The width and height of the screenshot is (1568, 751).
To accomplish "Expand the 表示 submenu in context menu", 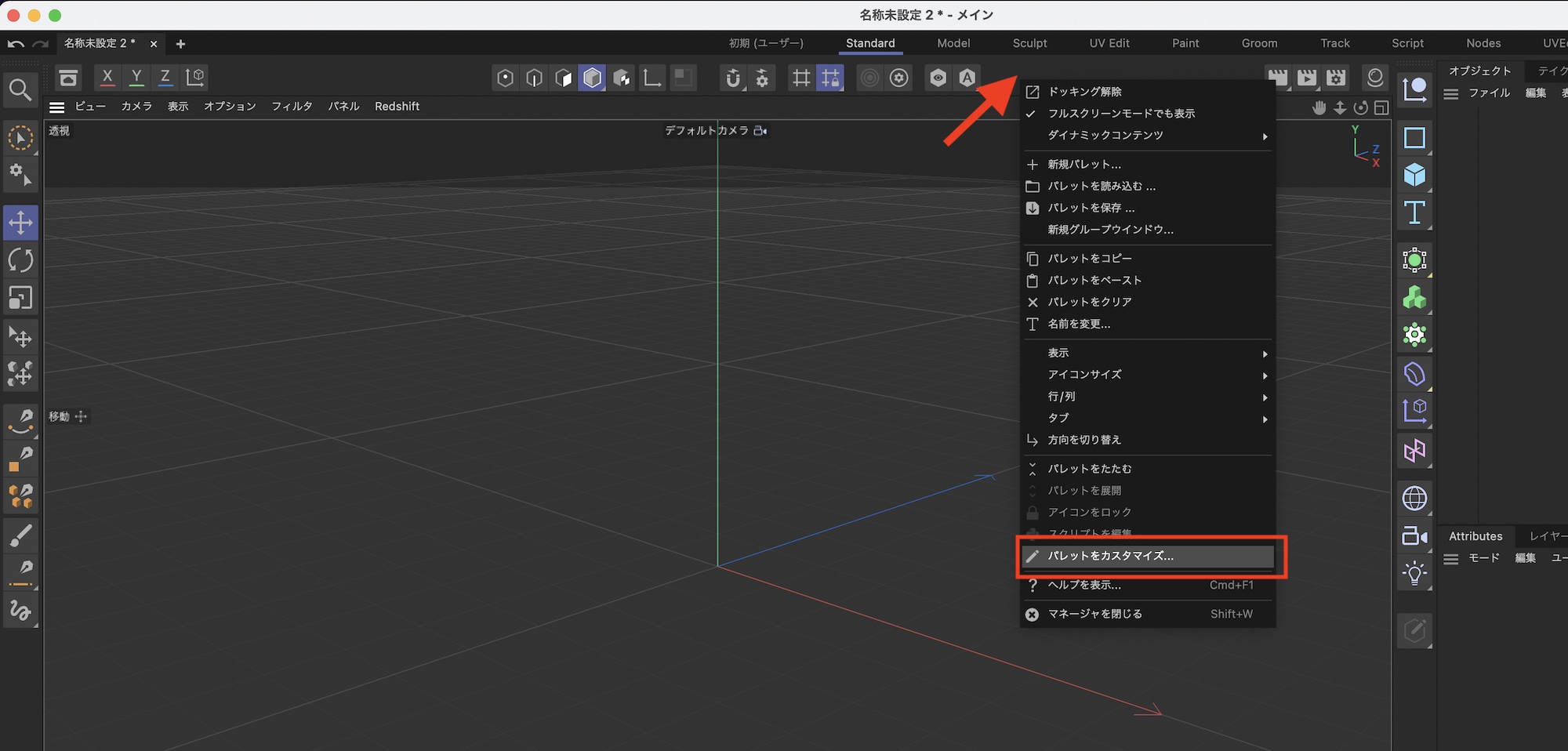I will 1058,353.
